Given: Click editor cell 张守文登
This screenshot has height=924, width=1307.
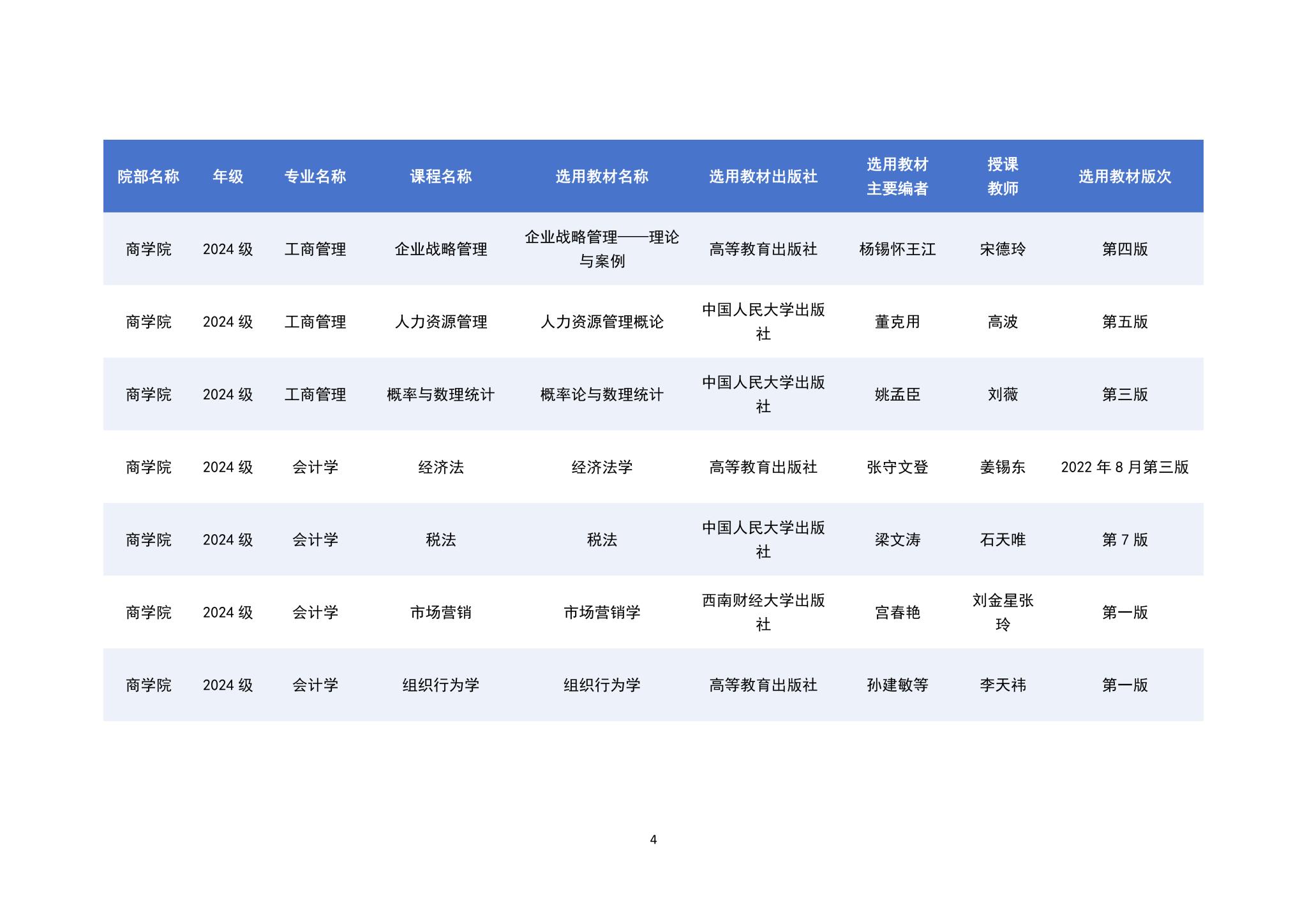Looking at the screenshot, I should [x=897, y=468].
